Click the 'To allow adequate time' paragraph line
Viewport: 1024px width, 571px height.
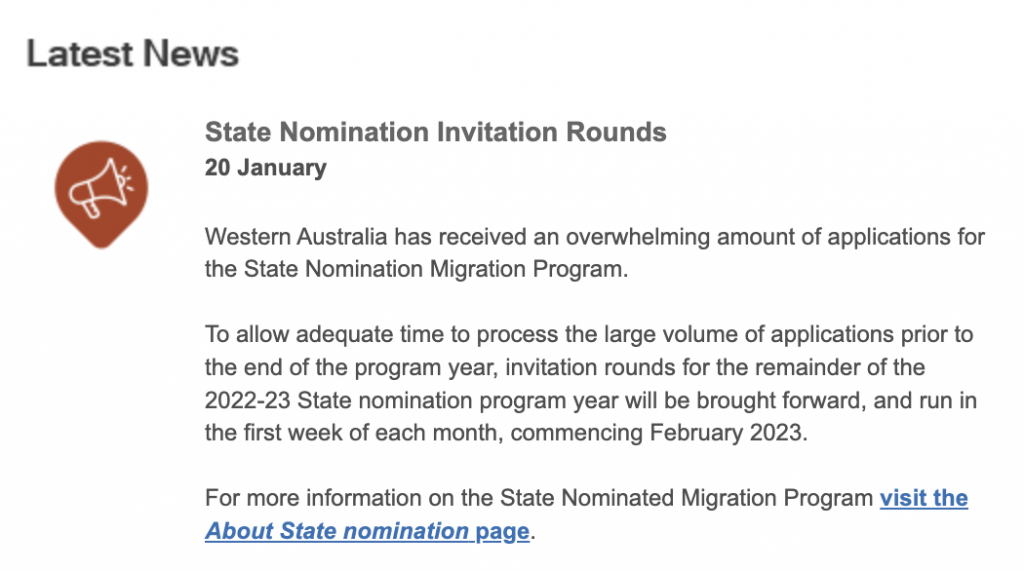[x=588, y=334]
